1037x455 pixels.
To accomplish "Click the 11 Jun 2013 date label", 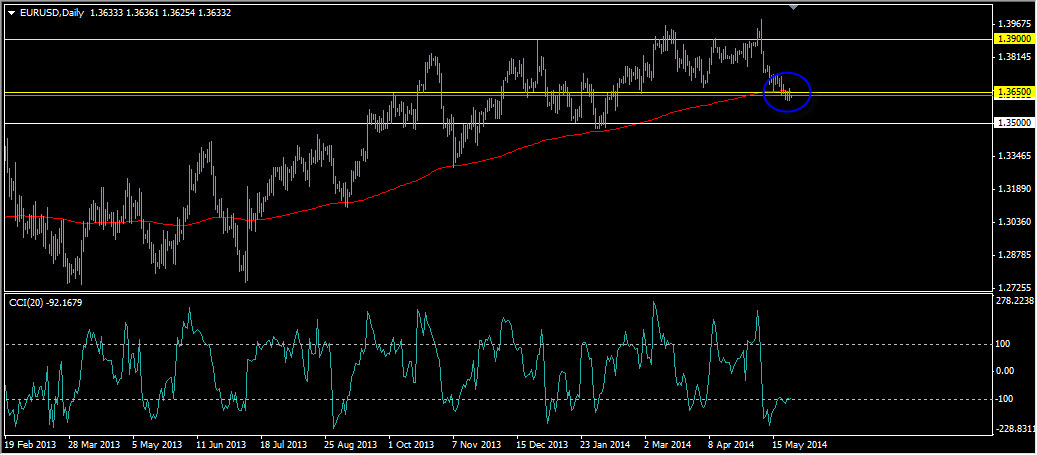I will (x=222, y=444).
